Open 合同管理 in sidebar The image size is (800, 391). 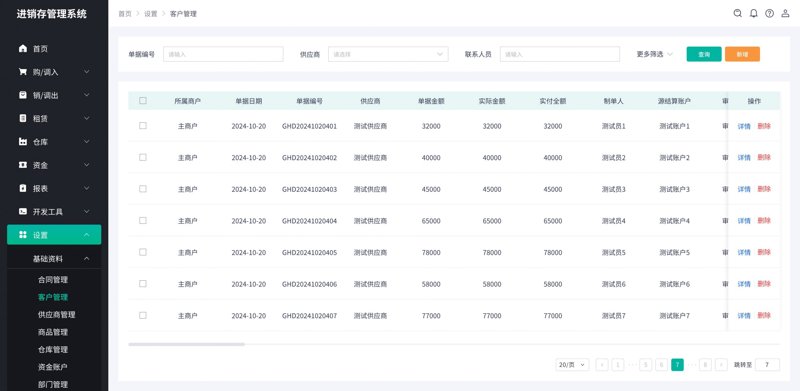click(x=53, y=280)
